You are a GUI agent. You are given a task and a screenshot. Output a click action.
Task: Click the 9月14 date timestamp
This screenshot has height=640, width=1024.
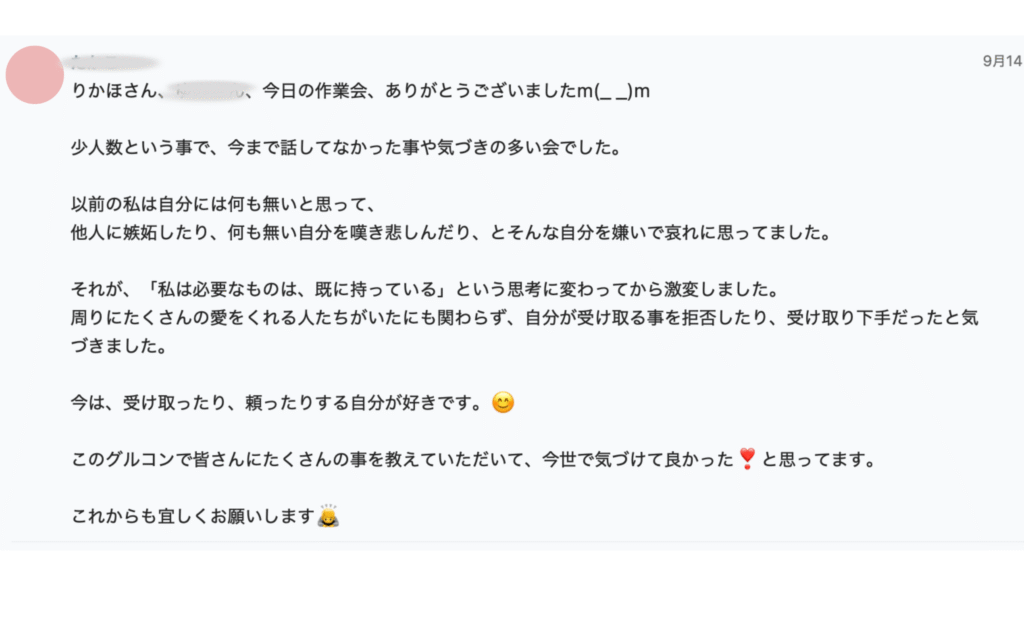pyautogui.click(x=1002, y=61)
